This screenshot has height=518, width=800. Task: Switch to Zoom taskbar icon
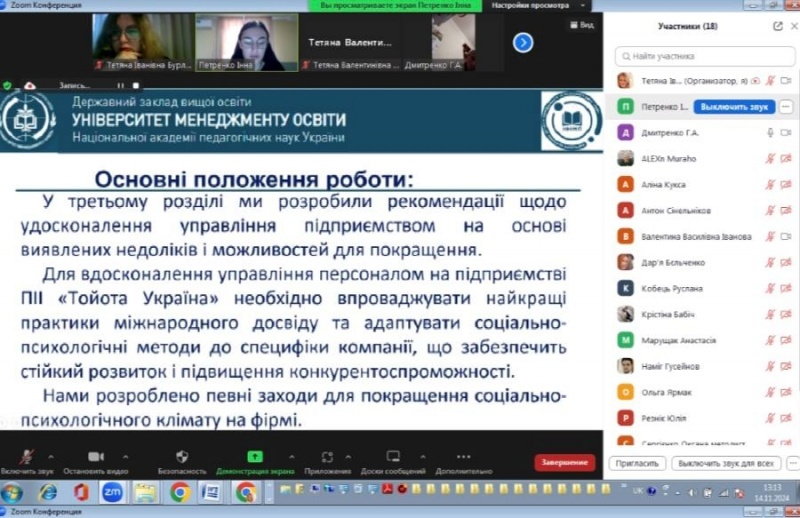(x=113, y=493)
